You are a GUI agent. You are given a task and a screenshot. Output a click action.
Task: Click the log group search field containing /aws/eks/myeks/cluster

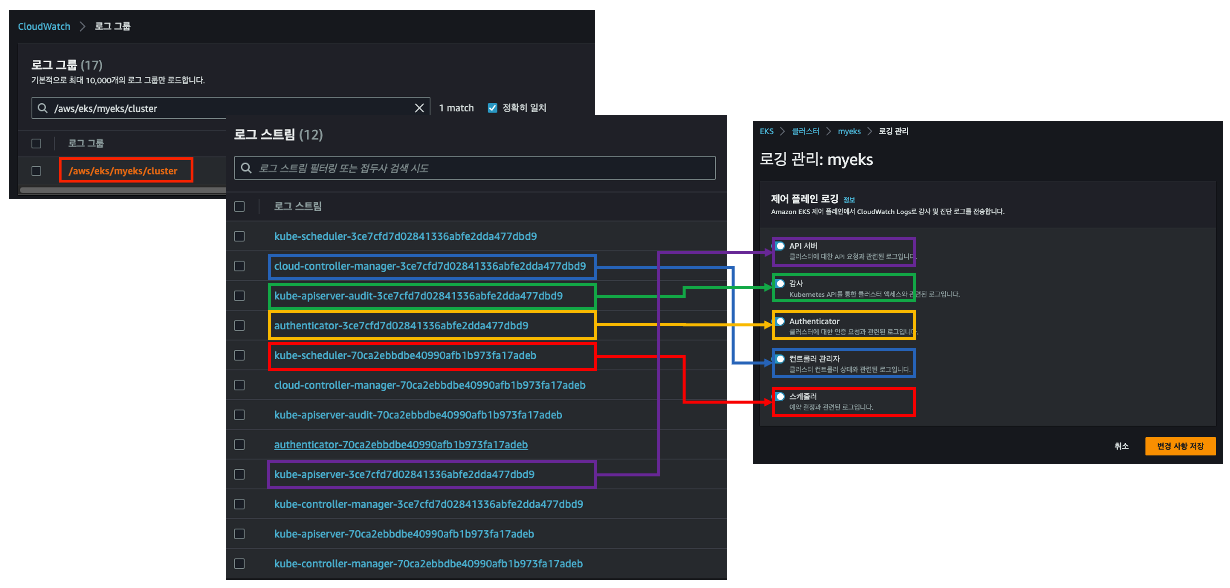point(230,108)
